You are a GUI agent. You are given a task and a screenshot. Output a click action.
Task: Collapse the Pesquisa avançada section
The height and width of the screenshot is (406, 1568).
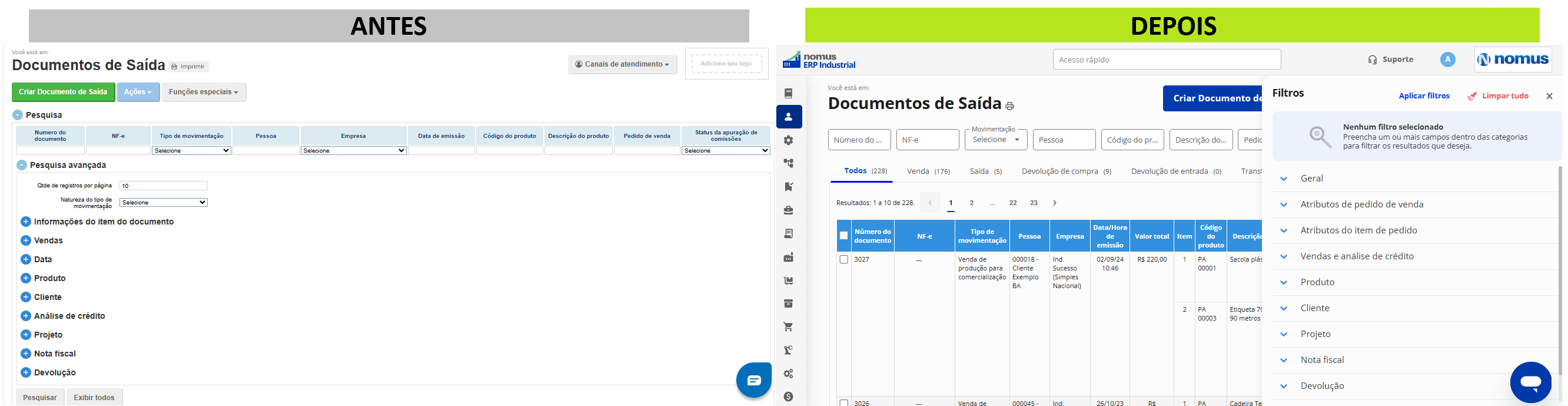click(22, 165)
